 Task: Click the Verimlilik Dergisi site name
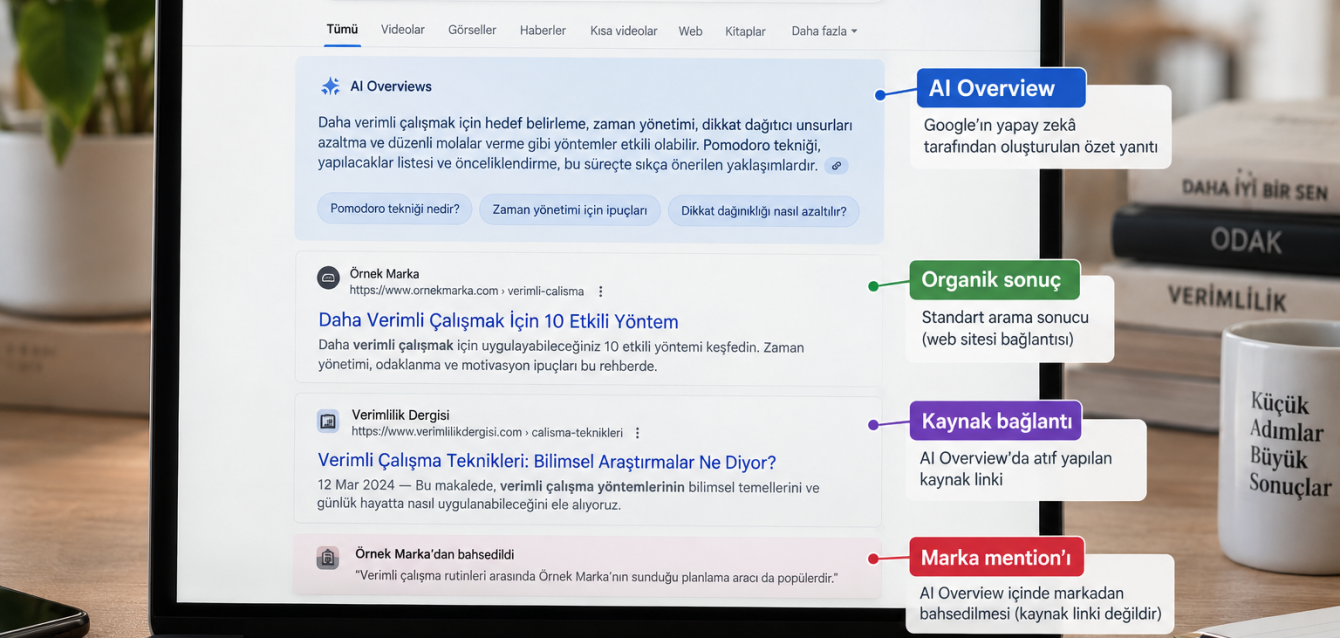tap(400, 415)
